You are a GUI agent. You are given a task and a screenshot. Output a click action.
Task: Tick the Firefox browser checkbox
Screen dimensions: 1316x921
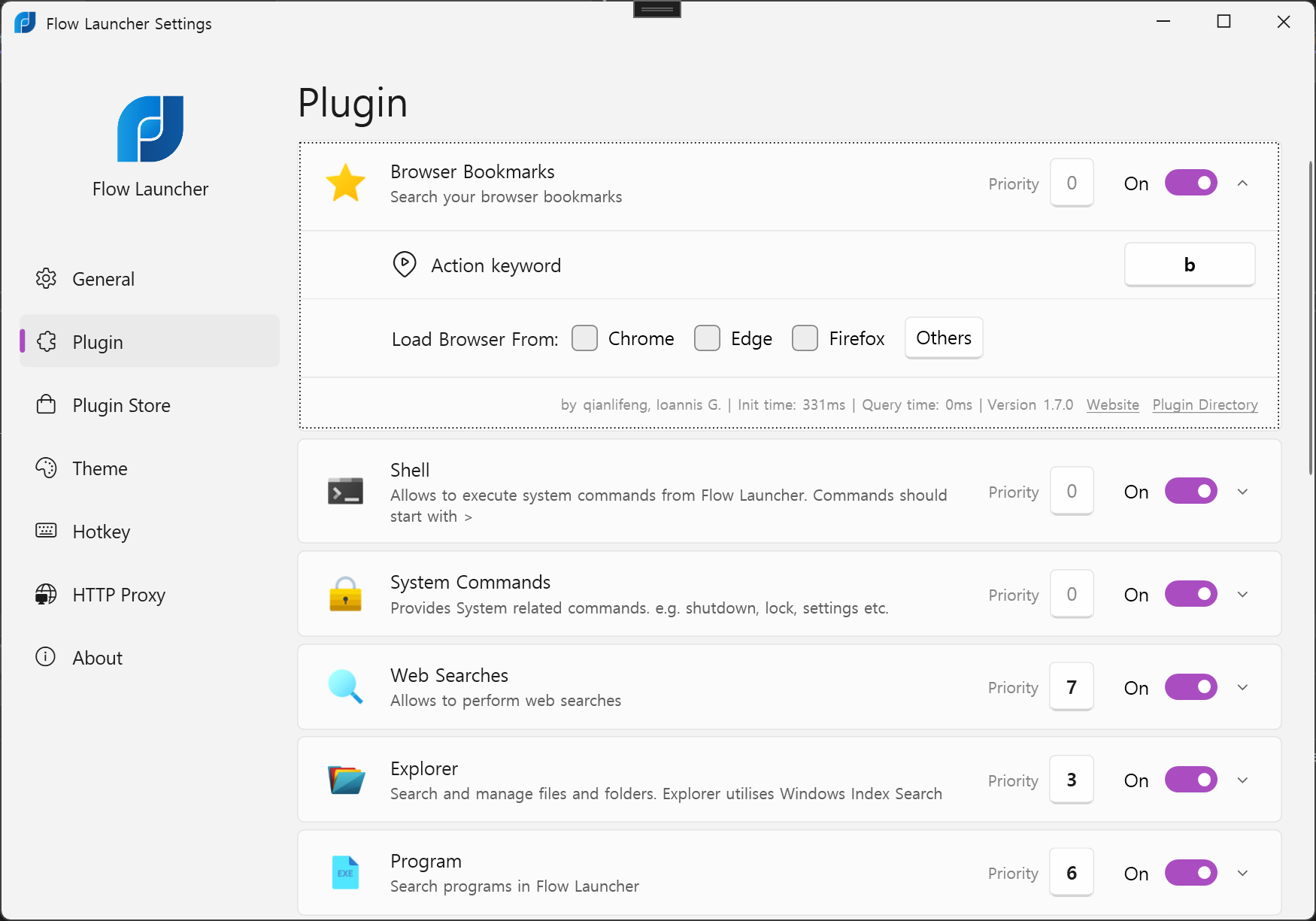[805, 338]
